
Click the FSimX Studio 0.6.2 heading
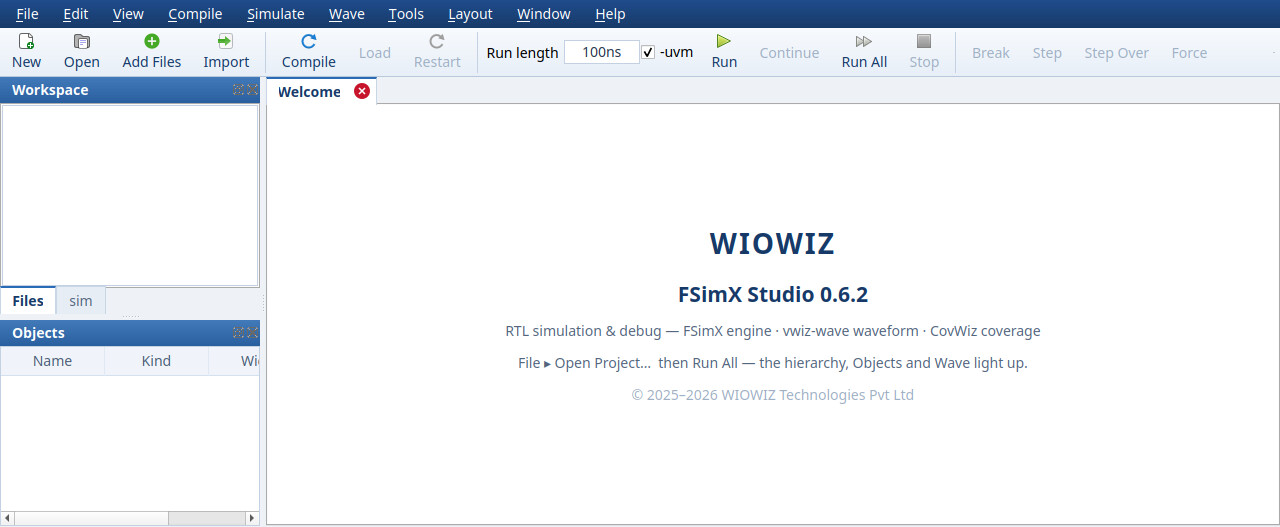pyautogui.click(x=773, y=295)
